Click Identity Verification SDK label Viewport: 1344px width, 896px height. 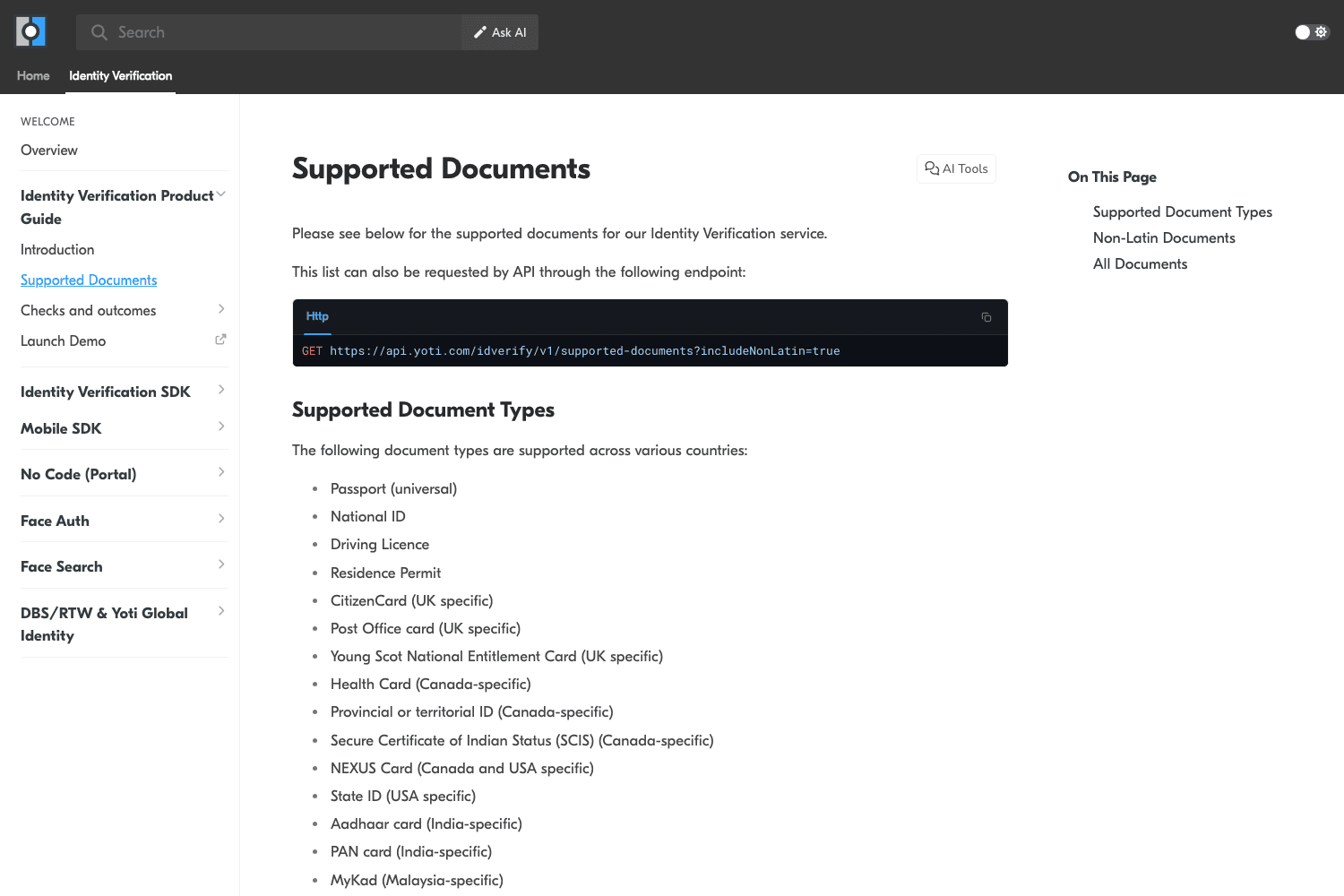[106, 392]
